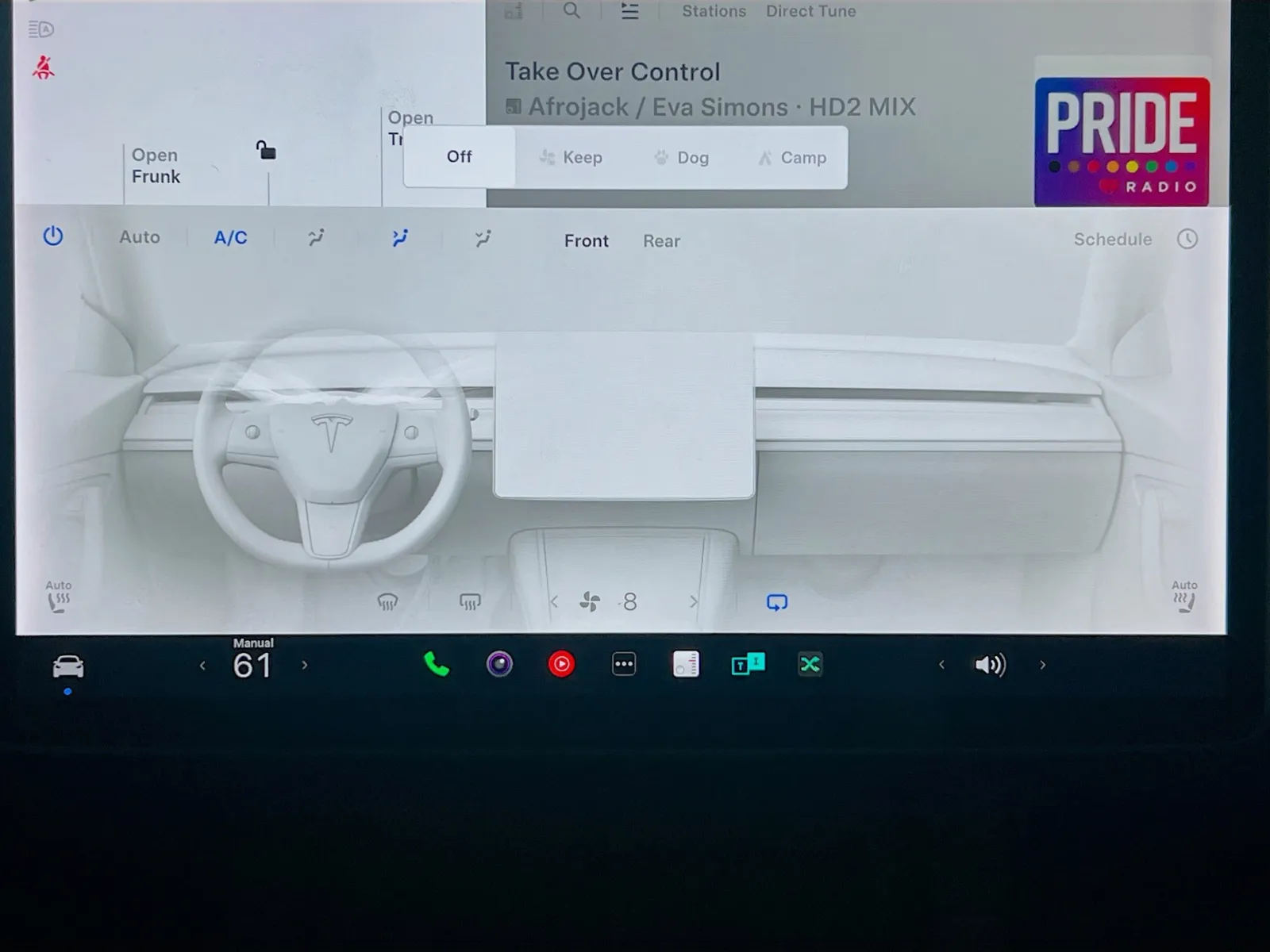Increase the fan speed with the right arrow
Image resolution: width=1270 pixels, height=952 pixels.
tap(693, 603)
